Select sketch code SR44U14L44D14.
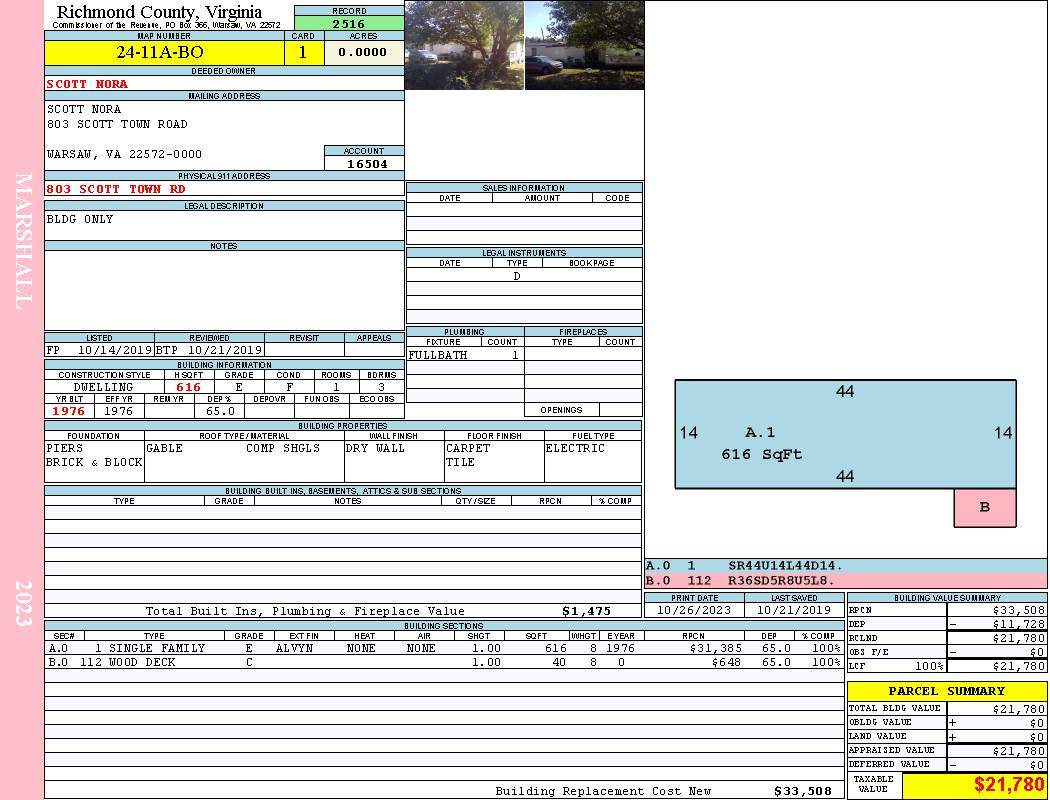1050x800 pixels. coord(785,566)
